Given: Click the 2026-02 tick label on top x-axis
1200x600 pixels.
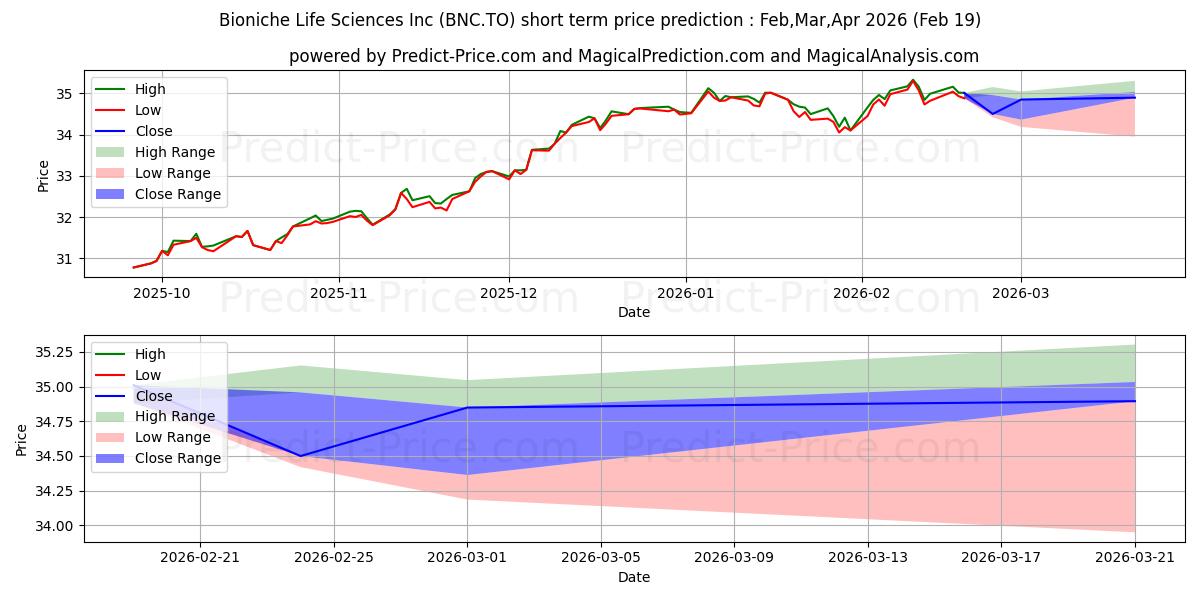Looking at the screenshot, I should point(862,293).
